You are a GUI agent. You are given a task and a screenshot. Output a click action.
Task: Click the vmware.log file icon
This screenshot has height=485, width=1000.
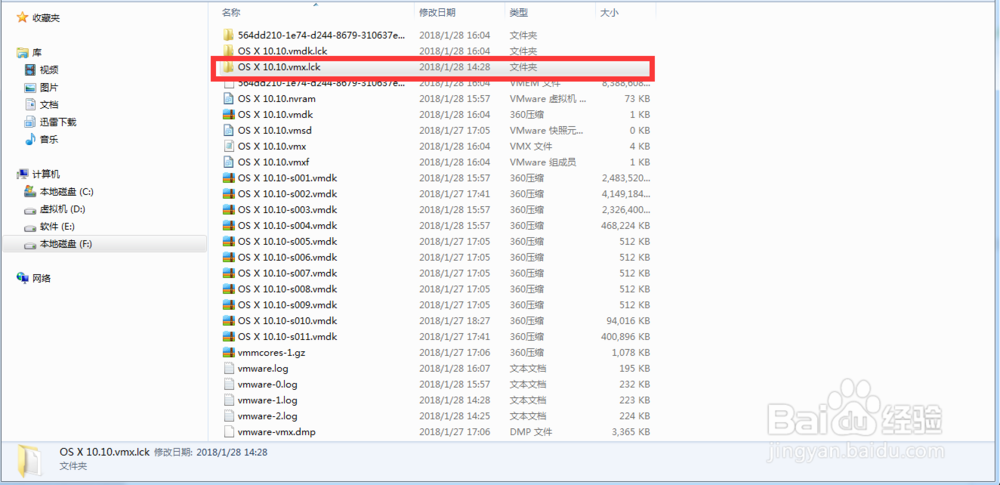click(x=228, y=368)
